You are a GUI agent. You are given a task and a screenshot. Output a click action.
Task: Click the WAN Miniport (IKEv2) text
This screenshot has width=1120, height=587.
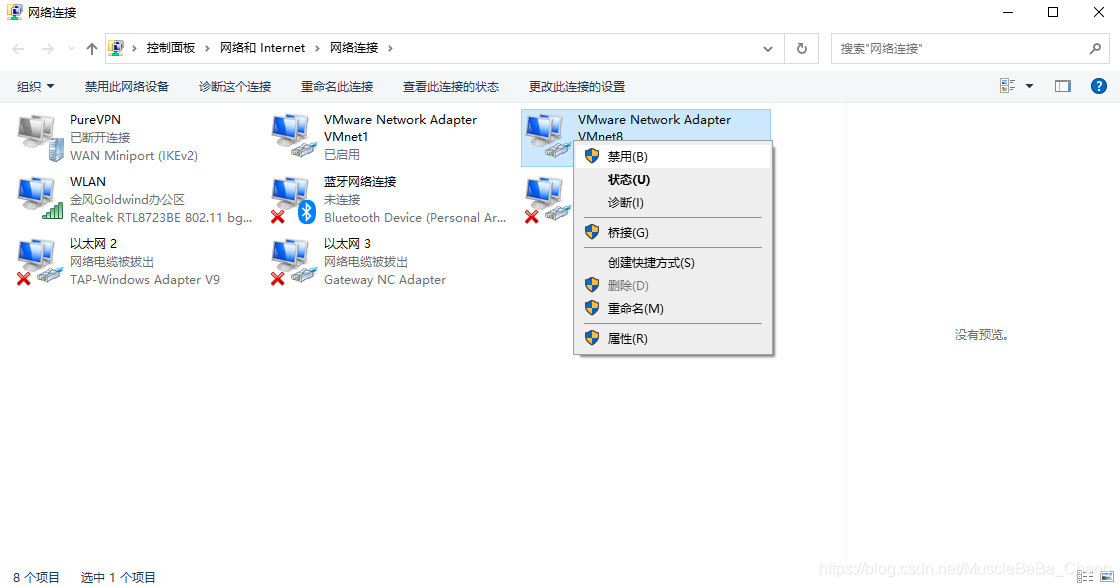pyautogui.click(x=134, y=155)
